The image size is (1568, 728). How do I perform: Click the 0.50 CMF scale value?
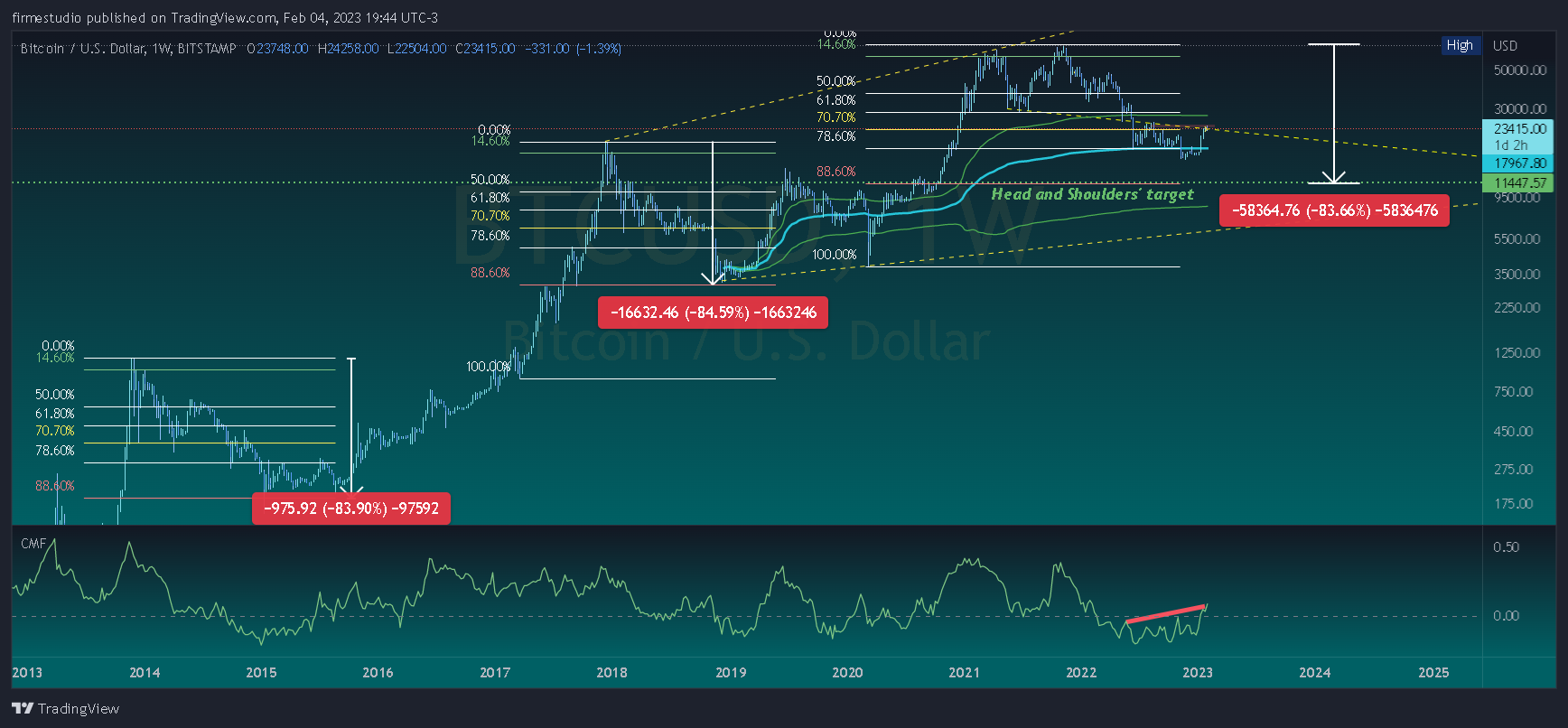[x=1506, y=546]
